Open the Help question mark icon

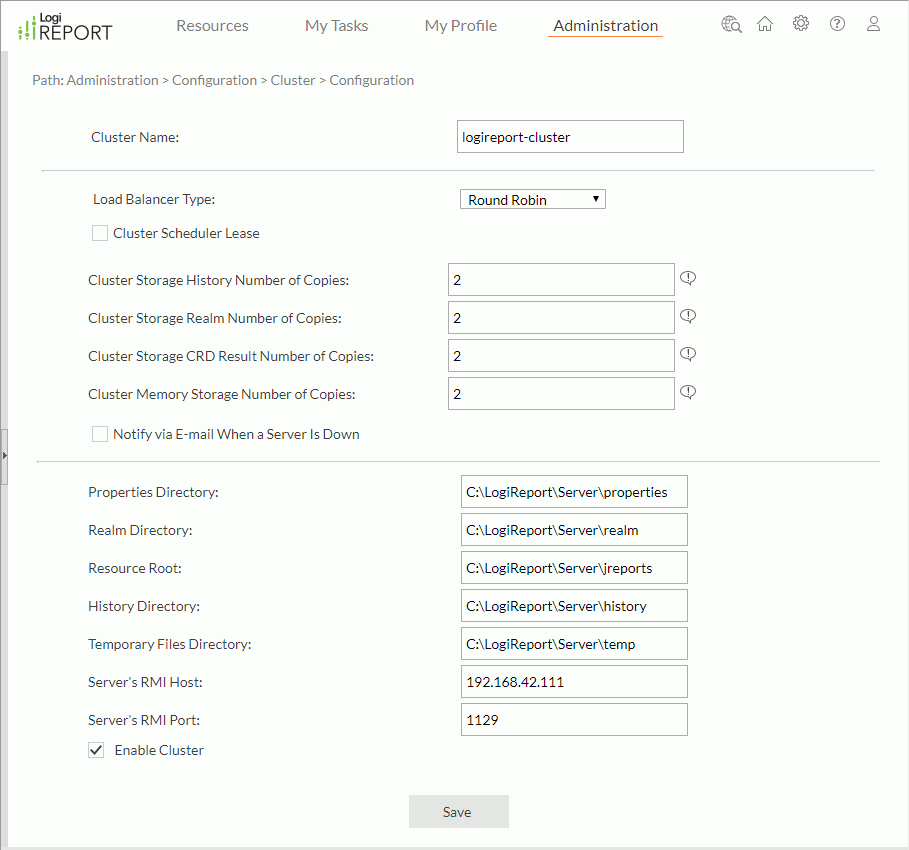(x=837, y=23)
